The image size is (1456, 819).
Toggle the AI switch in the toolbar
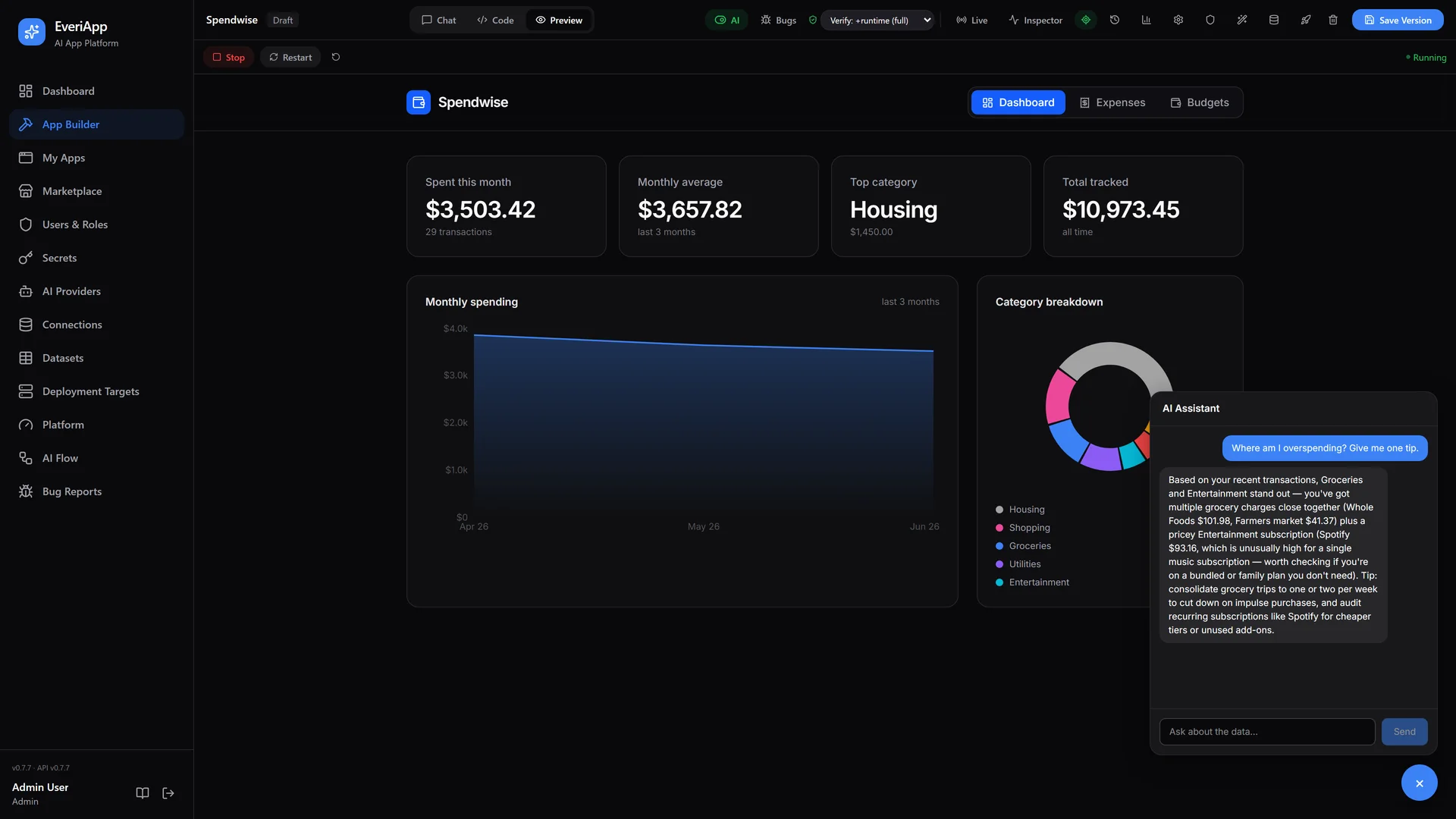click(726, 20)
